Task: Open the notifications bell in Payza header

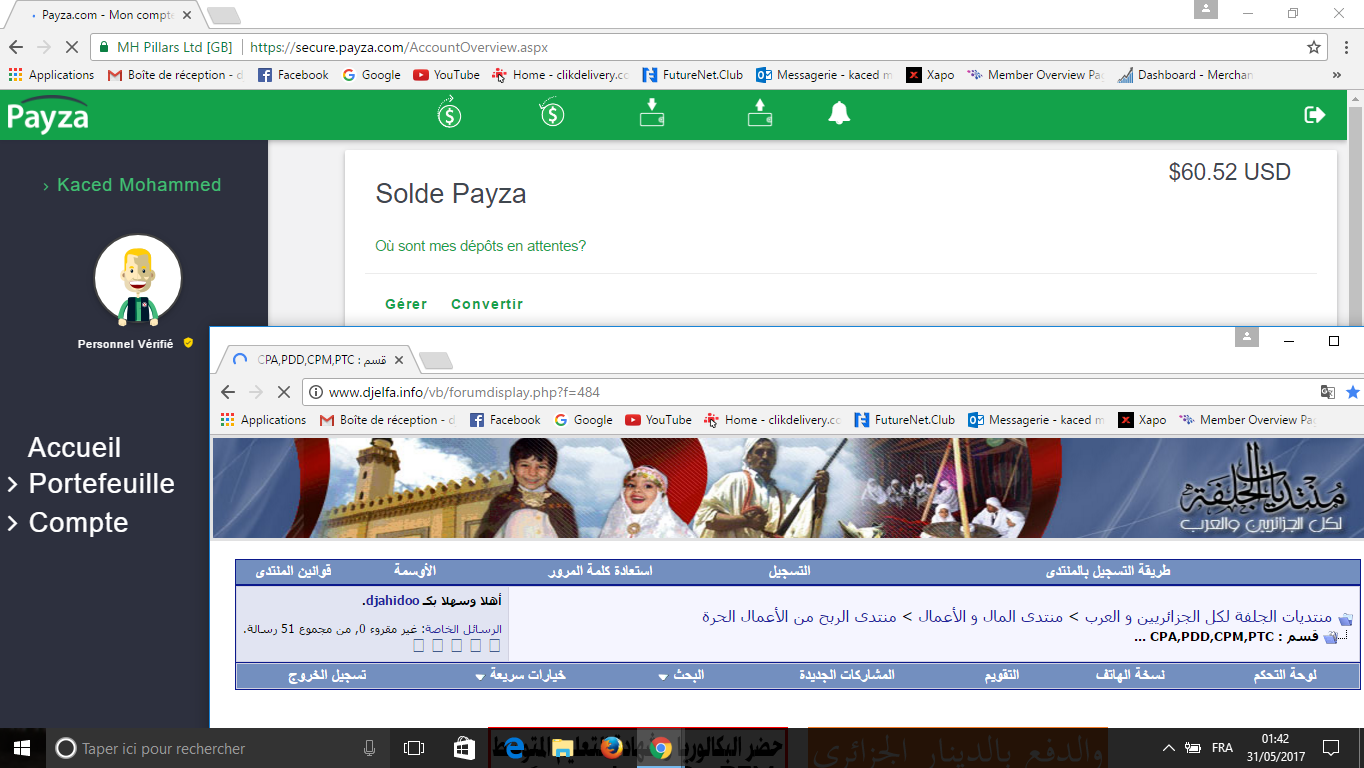Action: [x=839, y=113]
